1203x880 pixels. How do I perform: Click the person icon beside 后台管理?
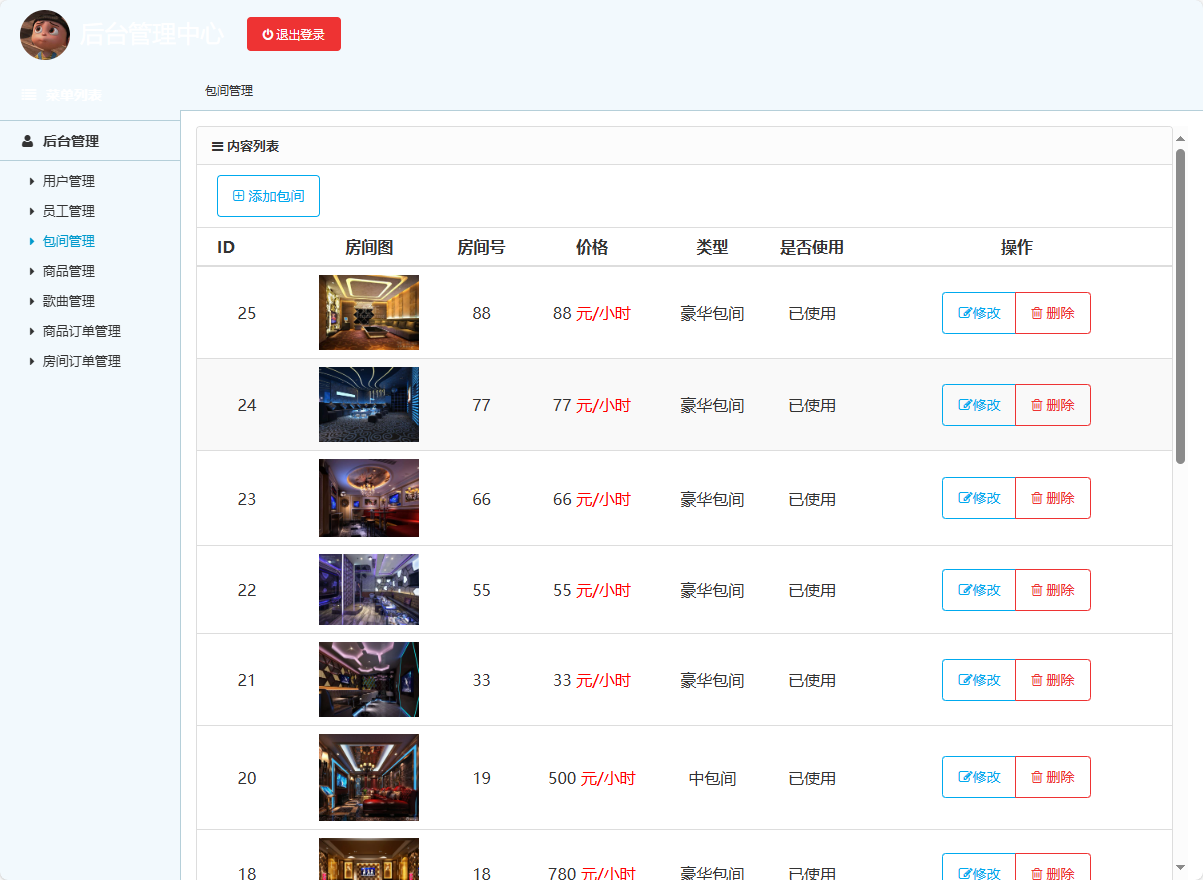(x=26, y=140)
